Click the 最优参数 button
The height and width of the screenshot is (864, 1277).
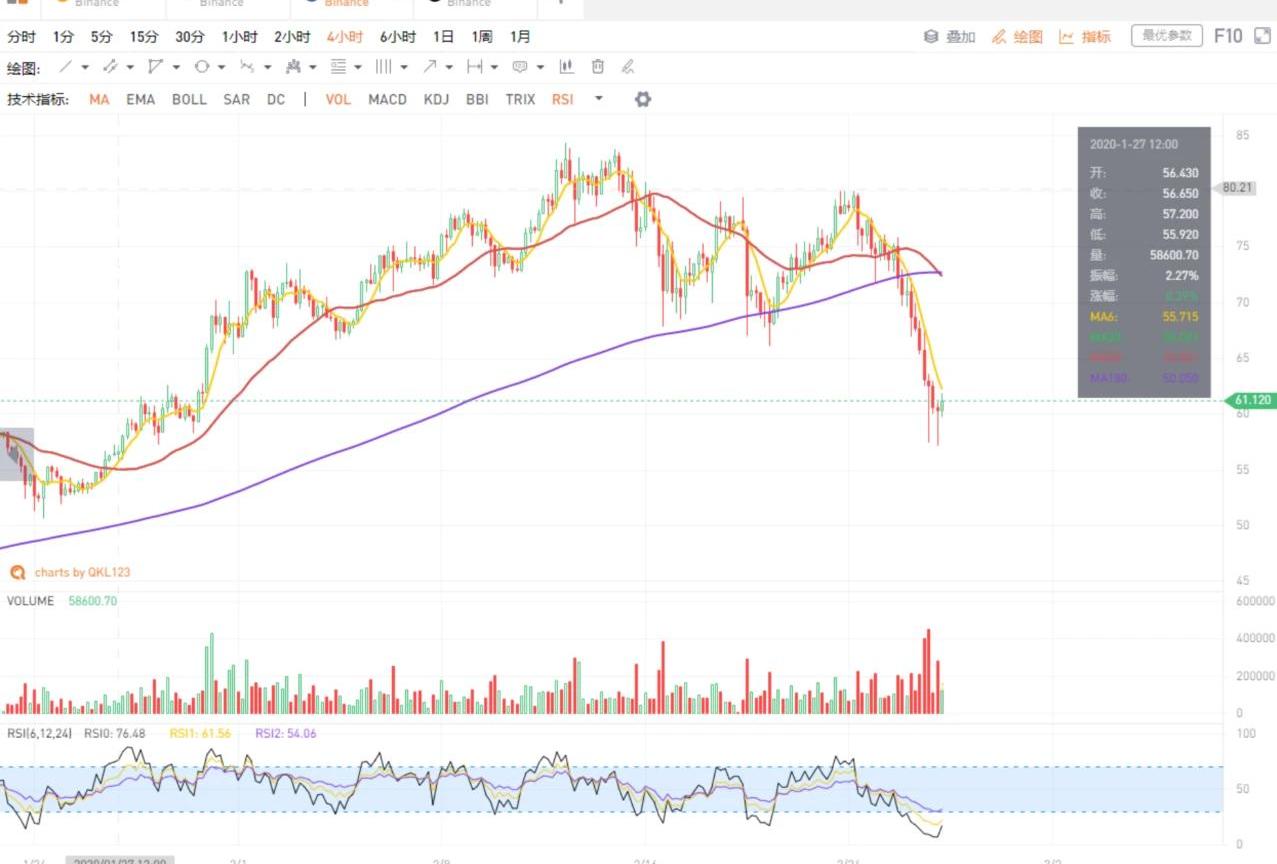tap(1166, 36)
